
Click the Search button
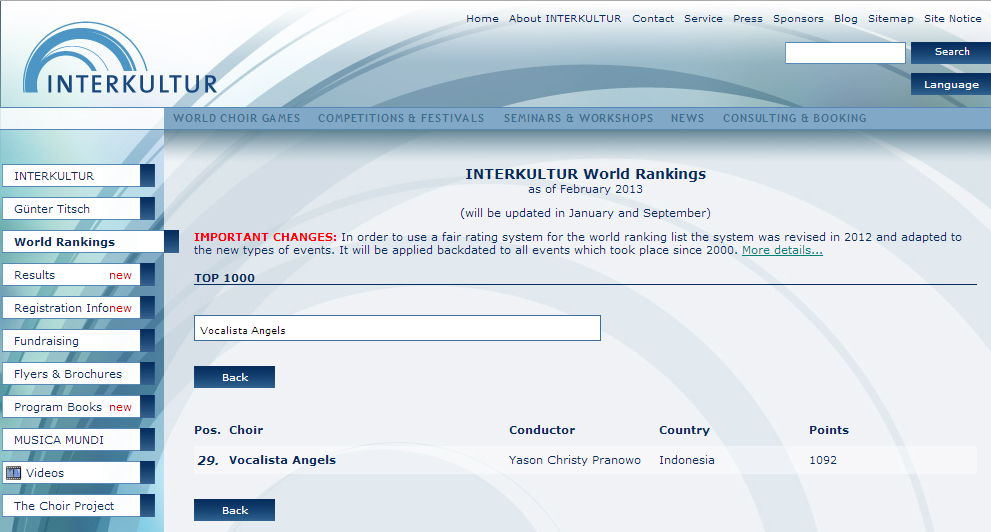click(x=951, y=52)
